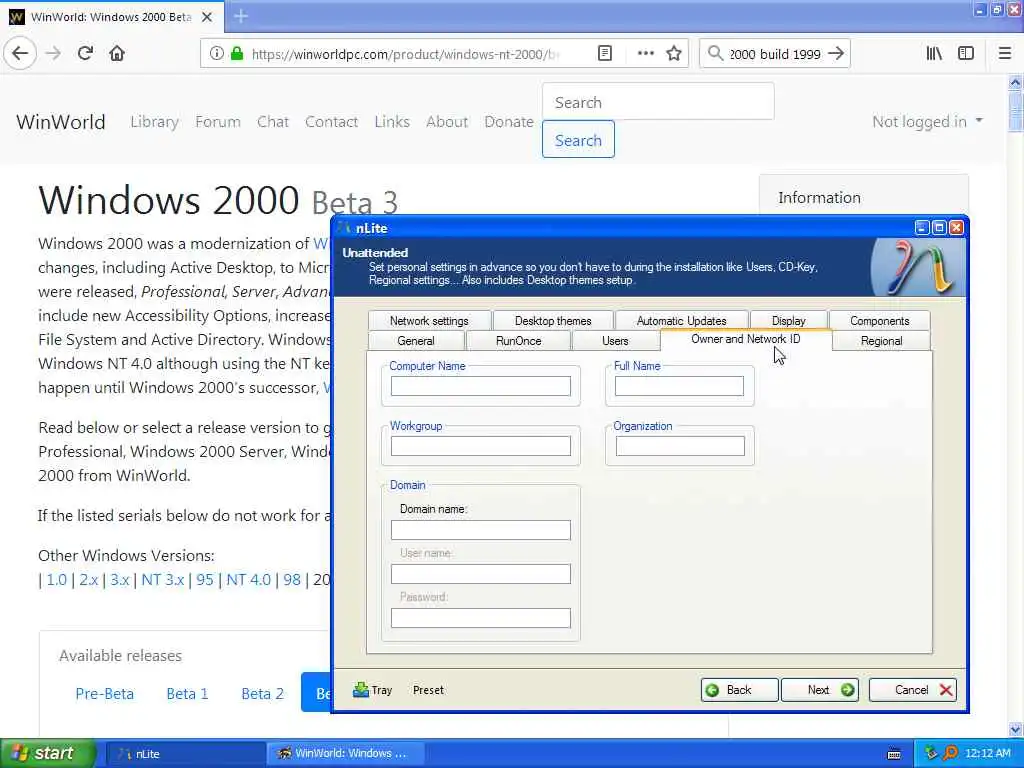The image size is (1024, 768).
Task: Open the NT 3.x version link
Action: 163,579
